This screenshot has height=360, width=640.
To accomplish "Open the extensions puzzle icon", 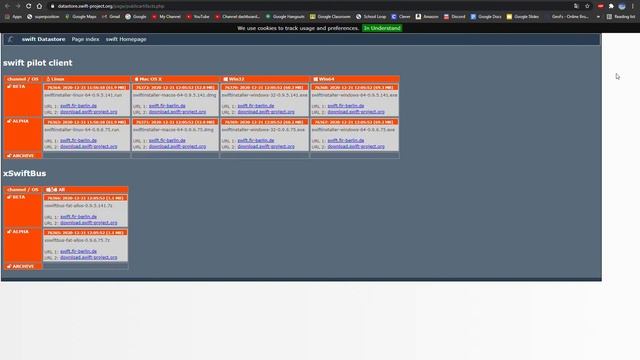I will click(x=611, y=6).
